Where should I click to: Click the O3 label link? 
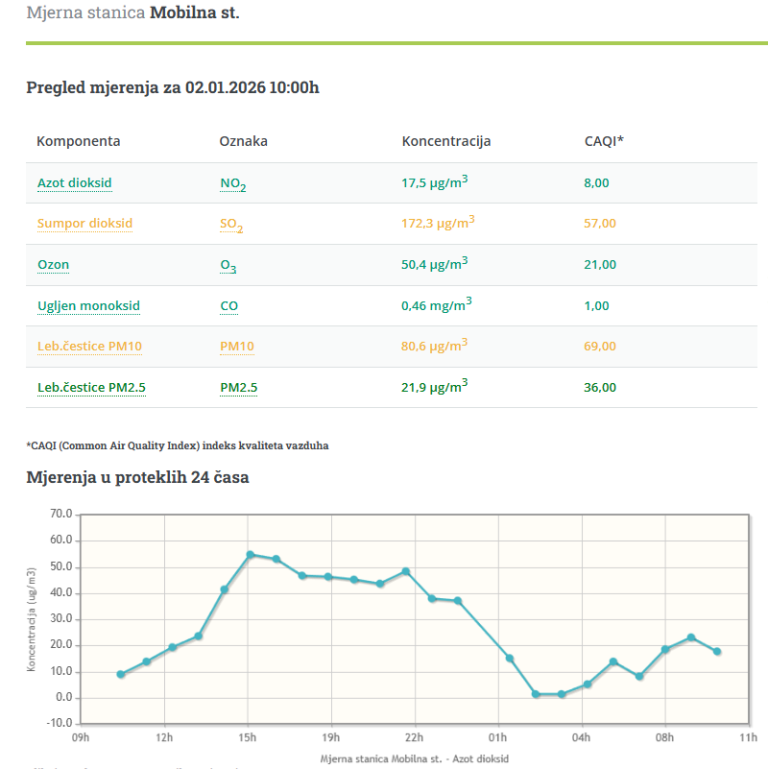pos(228,266)
